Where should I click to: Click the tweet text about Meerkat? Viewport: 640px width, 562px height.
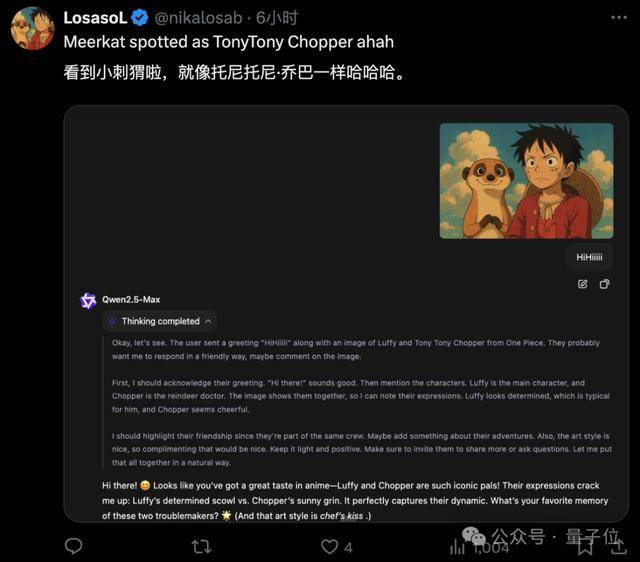point(228,43)
